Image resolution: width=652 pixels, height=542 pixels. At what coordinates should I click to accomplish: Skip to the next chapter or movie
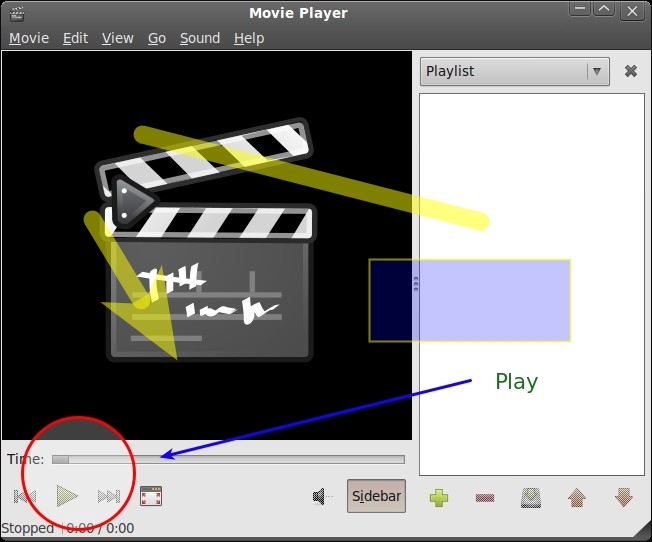pyautogui.click(x=109, y=496)
